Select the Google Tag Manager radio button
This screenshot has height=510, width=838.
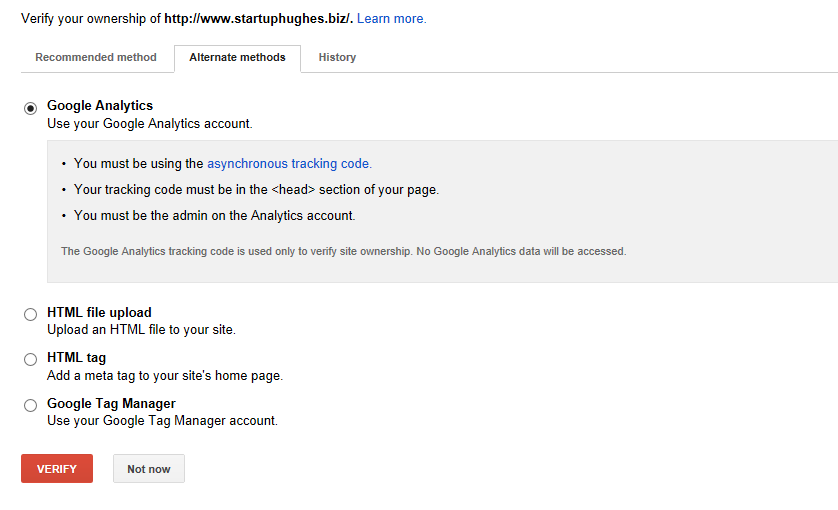(30, 405)
